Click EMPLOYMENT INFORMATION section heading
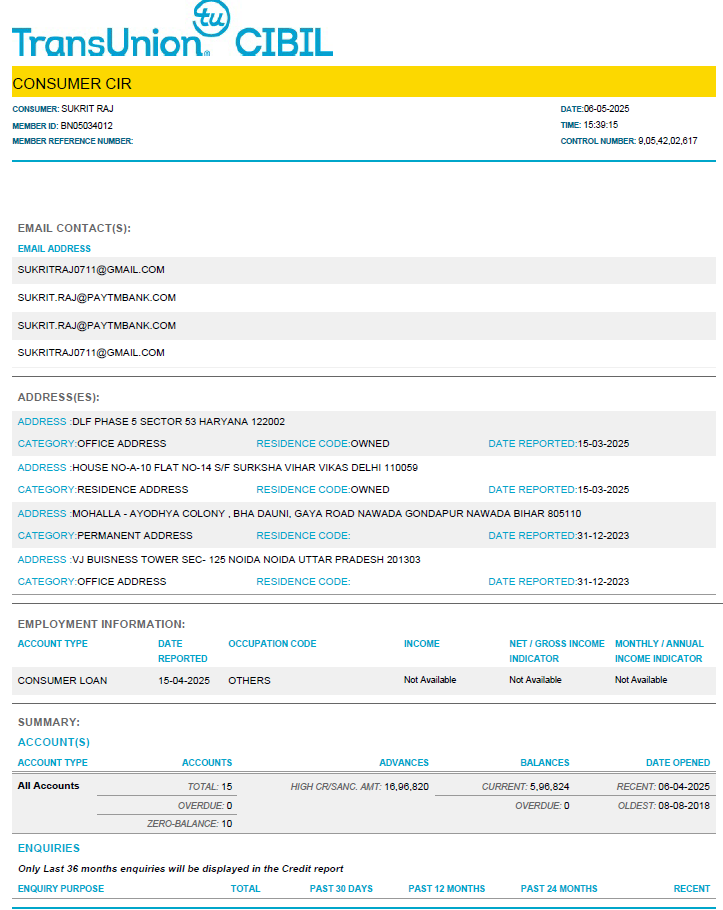The height and width of the screenshot is (910, 723). click(102, 624)
